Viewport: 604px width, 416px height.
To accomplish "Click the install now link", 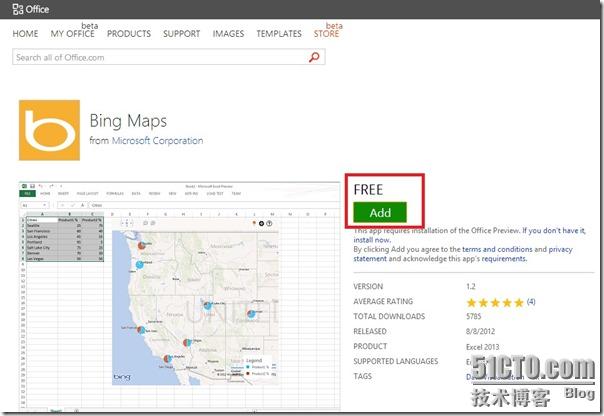I will (372, 240).
